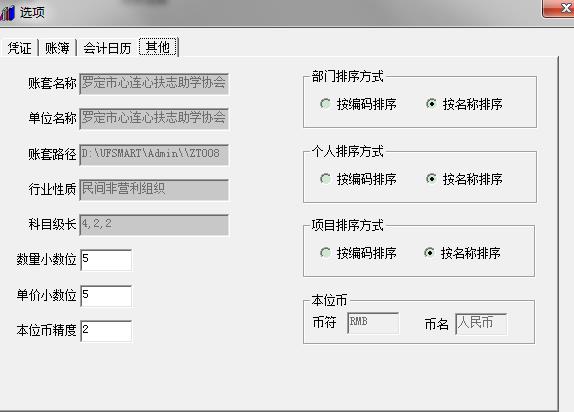Click the 项目排序方式 group label
Image resolution: width=574 pixels, height=412 pixels.
point(347,225)
